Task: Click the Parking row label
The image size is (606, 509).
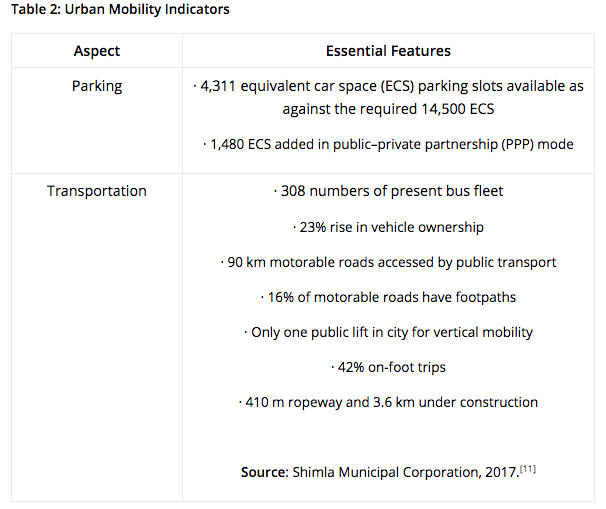Action: [97, 86]
